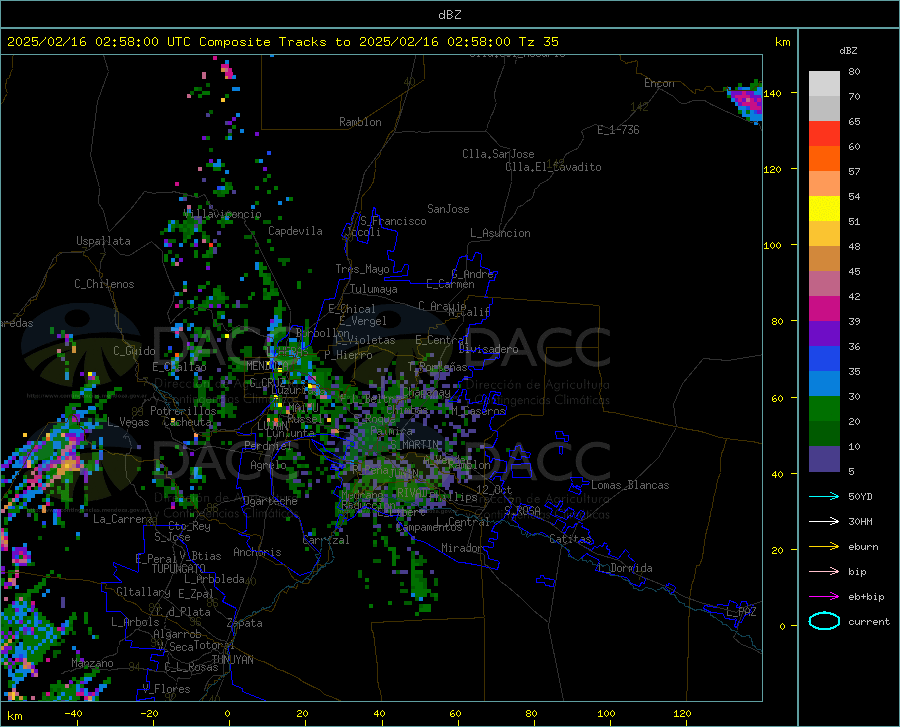This screenshot has width=900, height=727.
Task: Click the C_Chilenos map label
Action: click(104, 284)
